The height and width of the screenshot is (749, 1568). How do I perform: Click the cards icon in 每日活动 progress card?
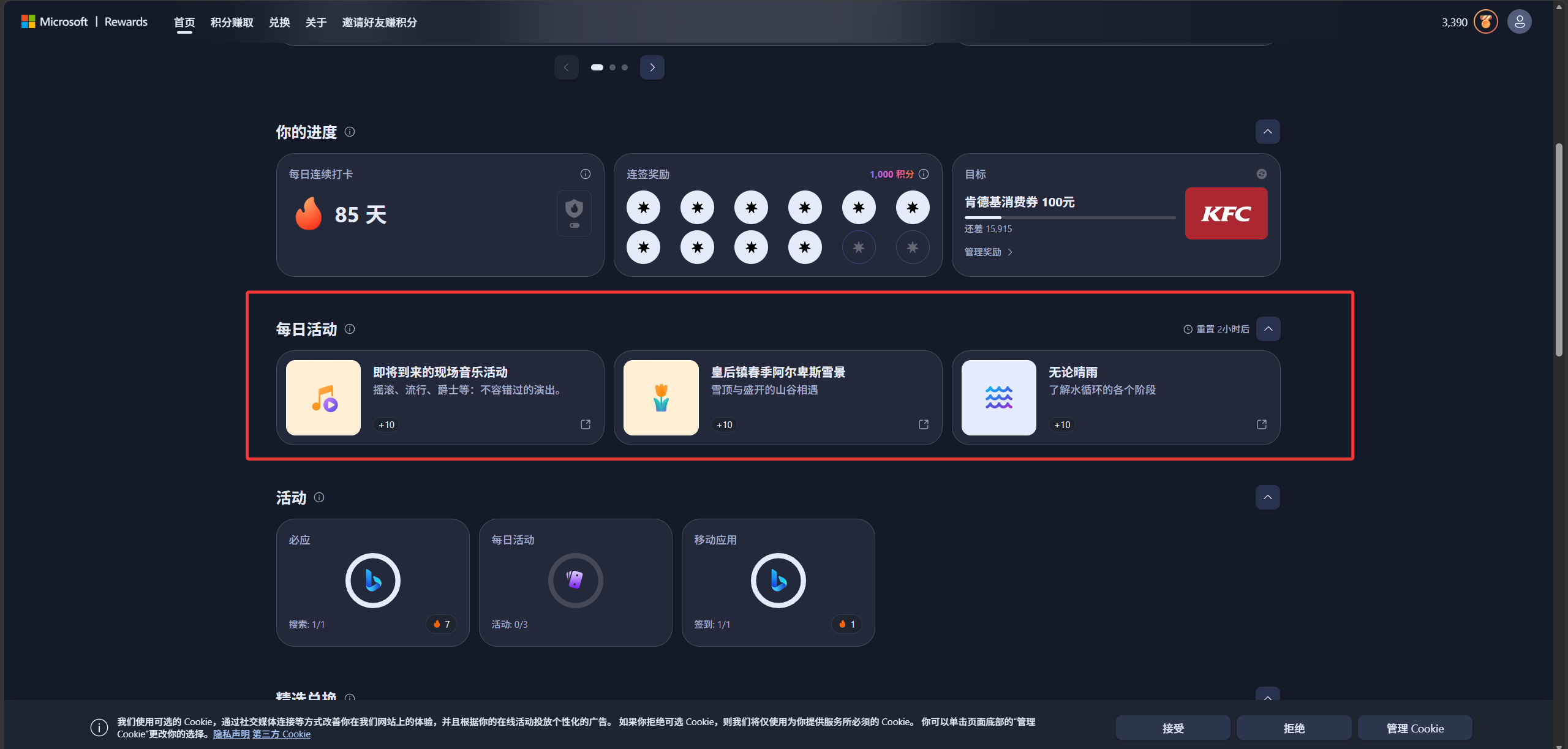click(575, 581)
